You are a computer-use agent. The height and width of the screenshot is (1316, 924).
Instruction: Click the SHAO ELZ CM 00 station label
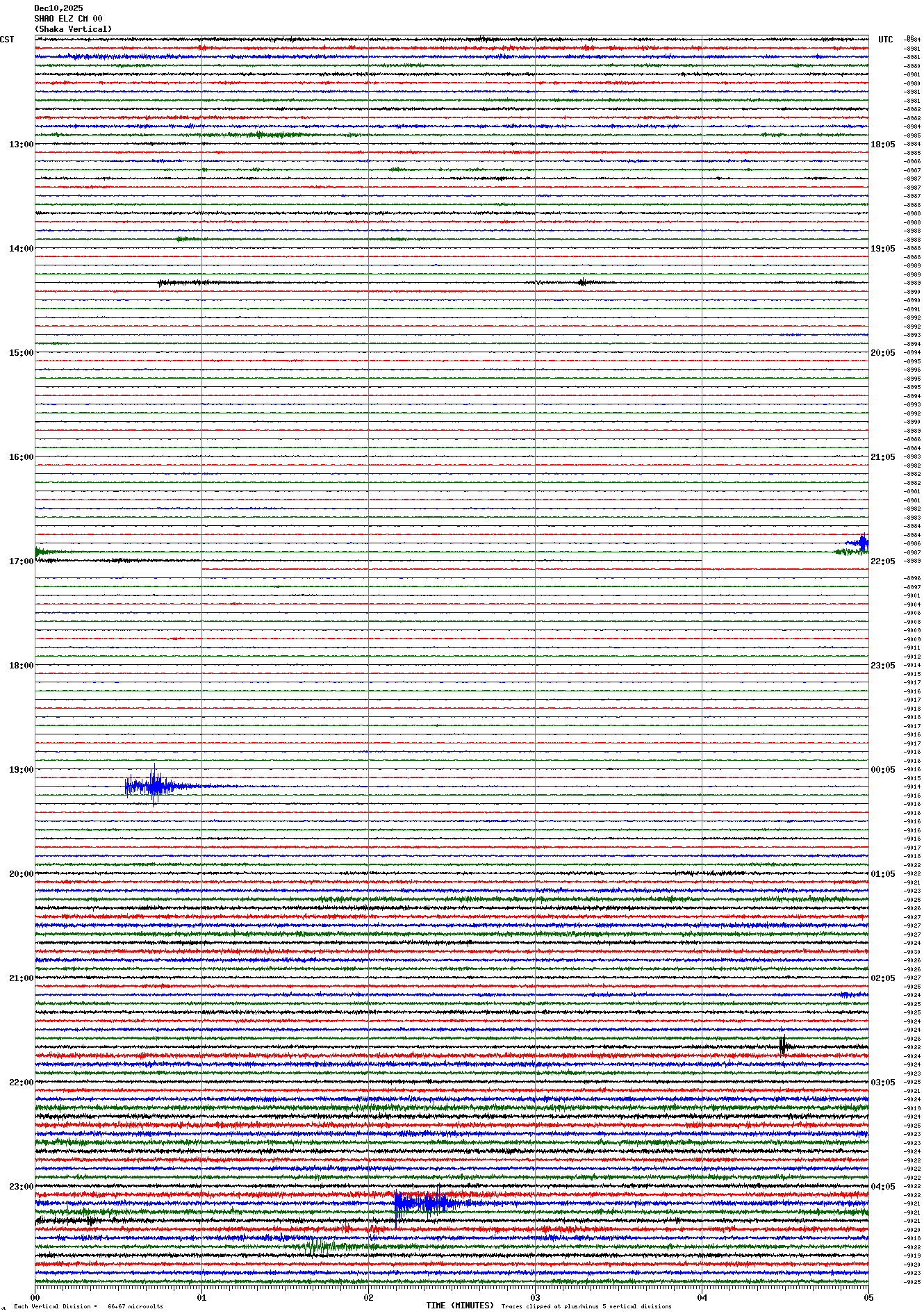point(68,19)
